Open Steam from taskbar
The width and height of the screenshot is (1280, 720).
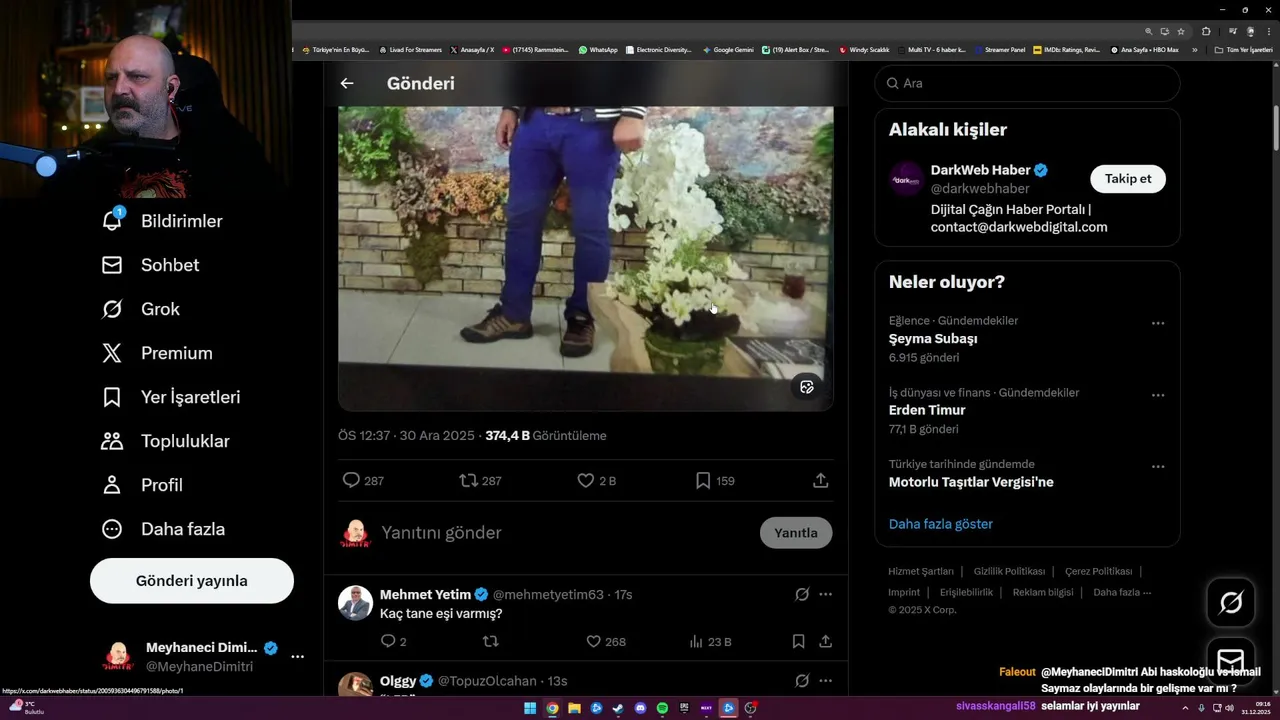pos(618,709)
